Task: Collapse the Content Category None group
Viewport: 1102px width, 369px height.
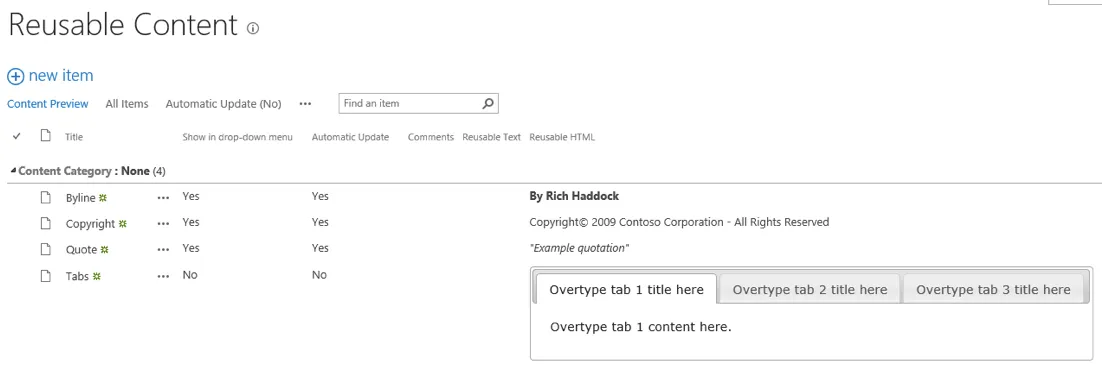Action: (x=13, y=171)
